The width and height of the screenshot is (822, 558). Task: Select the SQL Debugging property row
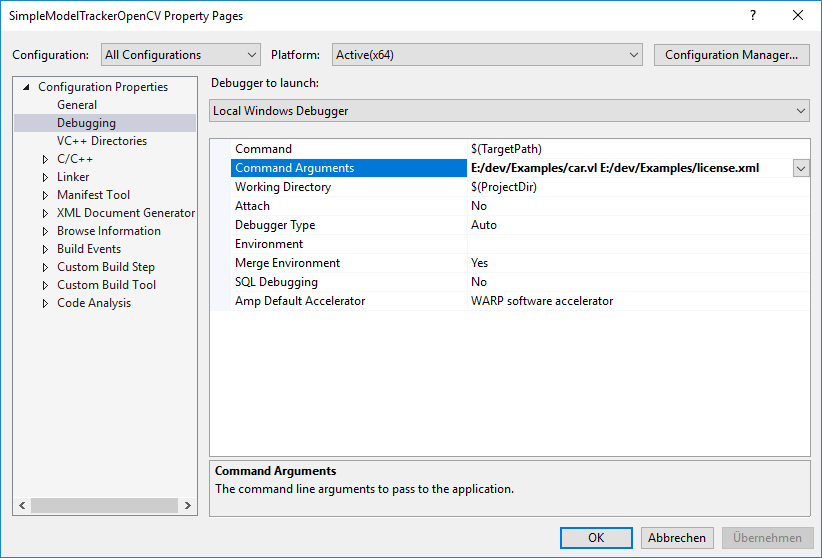tap(520, 282)
